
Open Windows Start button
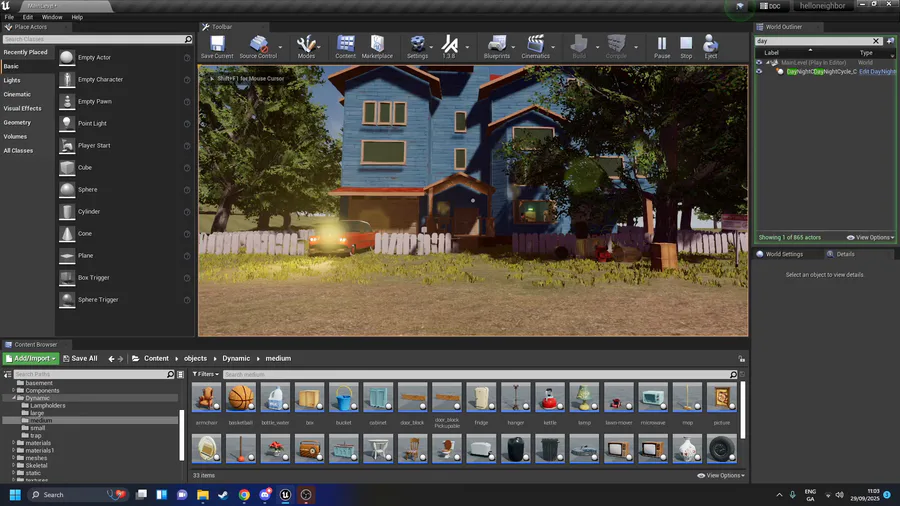pos(15,495)
